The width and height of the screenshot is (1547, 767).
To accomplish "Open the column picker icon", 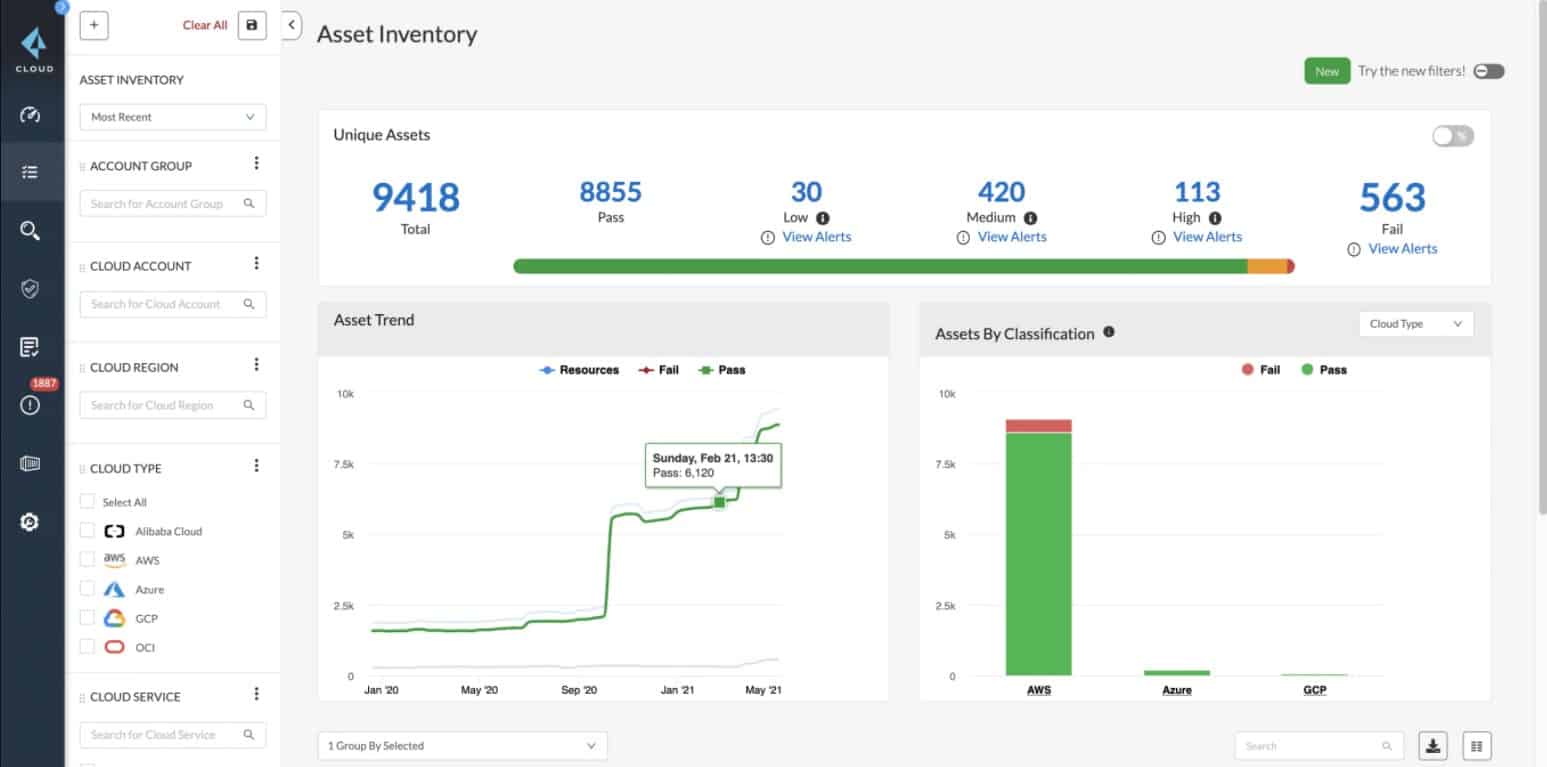I will pos(1477,745).
